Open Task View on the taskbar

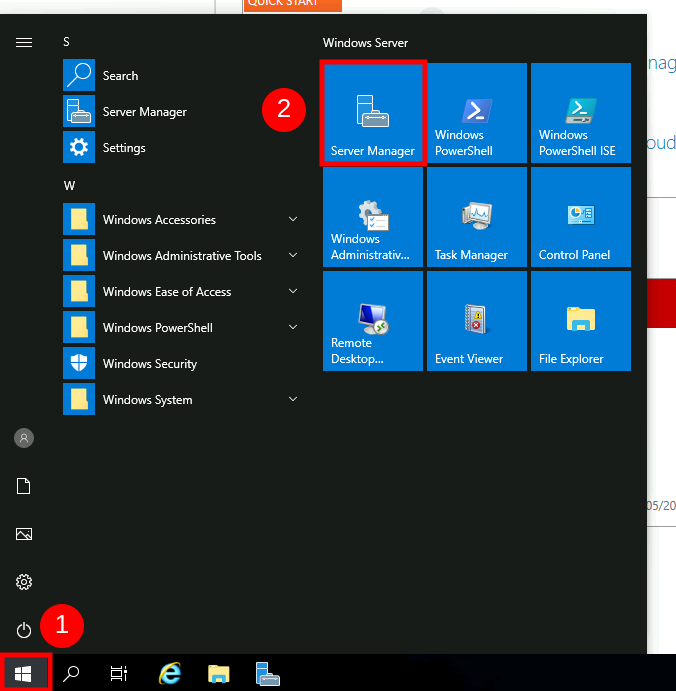coord(119,673)
